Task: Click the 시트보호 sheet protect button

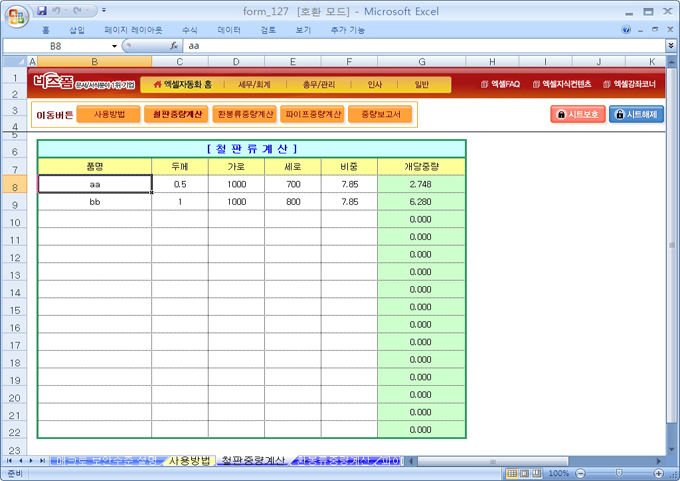Action: pyautogui.click(x=577, y=114)
